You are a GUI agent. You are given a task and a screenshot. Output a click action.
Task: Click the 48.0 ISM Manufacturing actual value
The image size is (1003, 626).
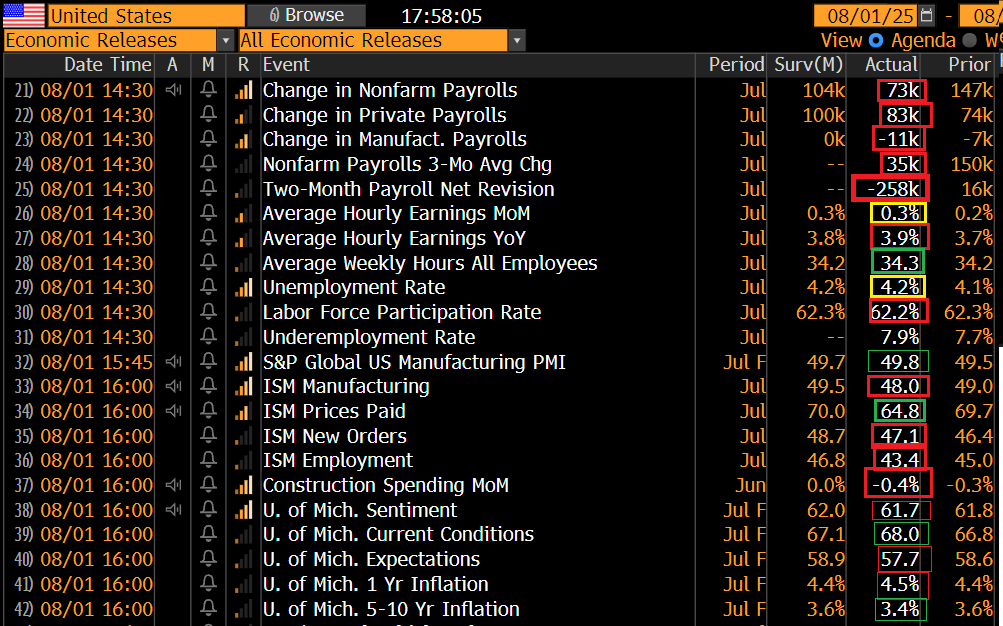point(899,386)
